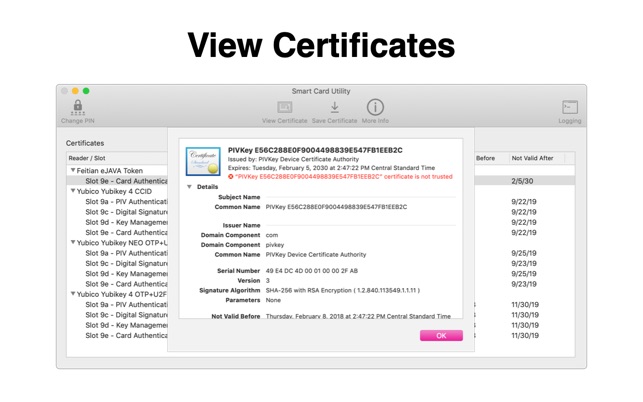Open the Change PIN lock icon
643x402 pixels.
coord(78,107)
